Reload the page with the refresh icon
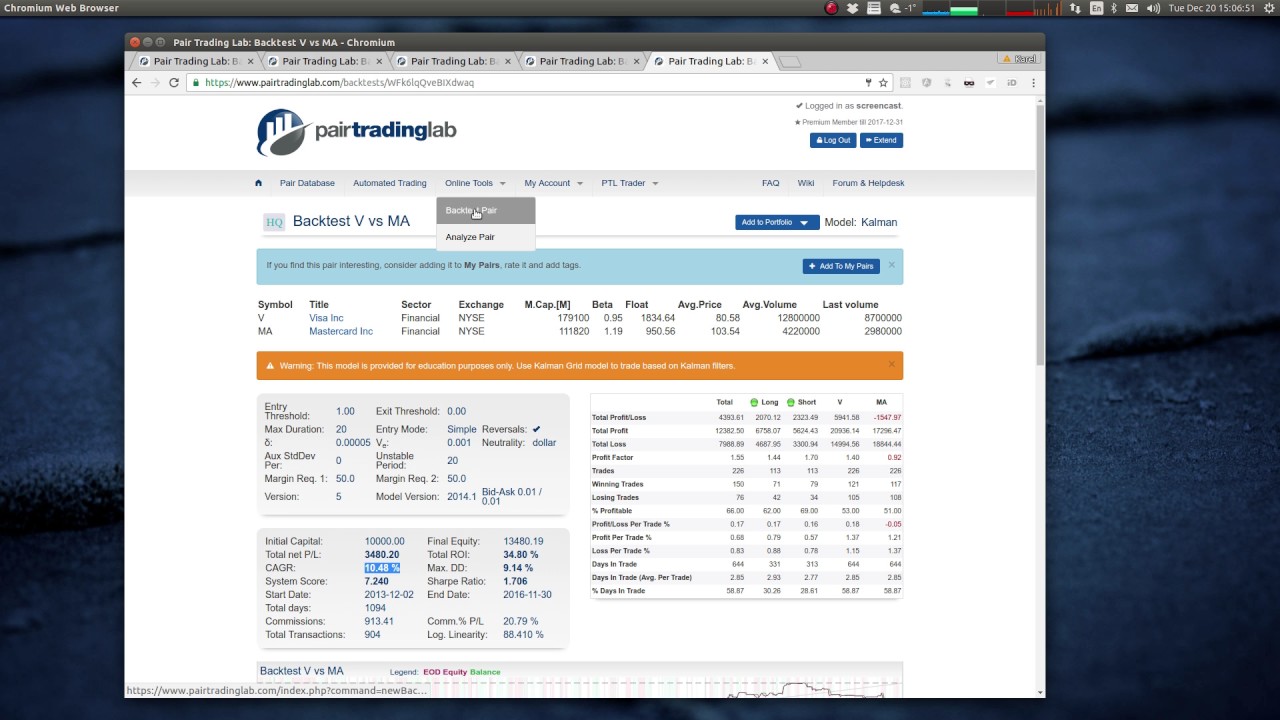The image size is (1280, 720). 174,83
